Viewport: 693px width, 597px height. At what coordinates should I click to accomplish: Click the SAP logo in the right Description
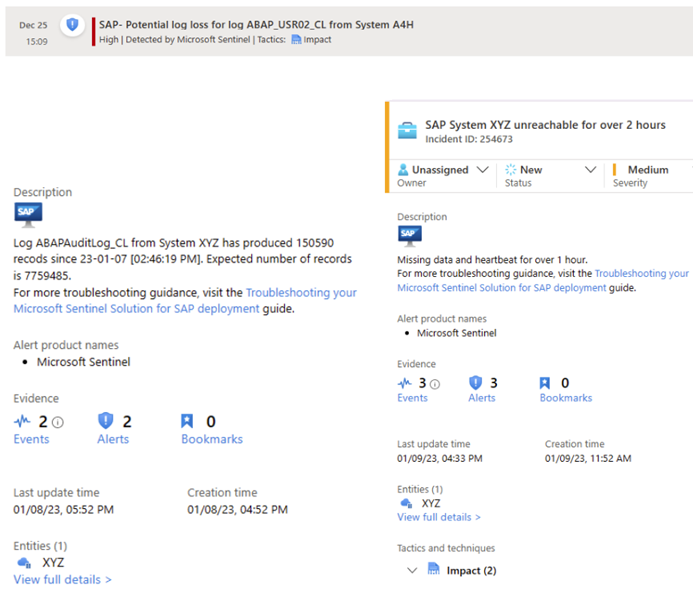(409, 235)
